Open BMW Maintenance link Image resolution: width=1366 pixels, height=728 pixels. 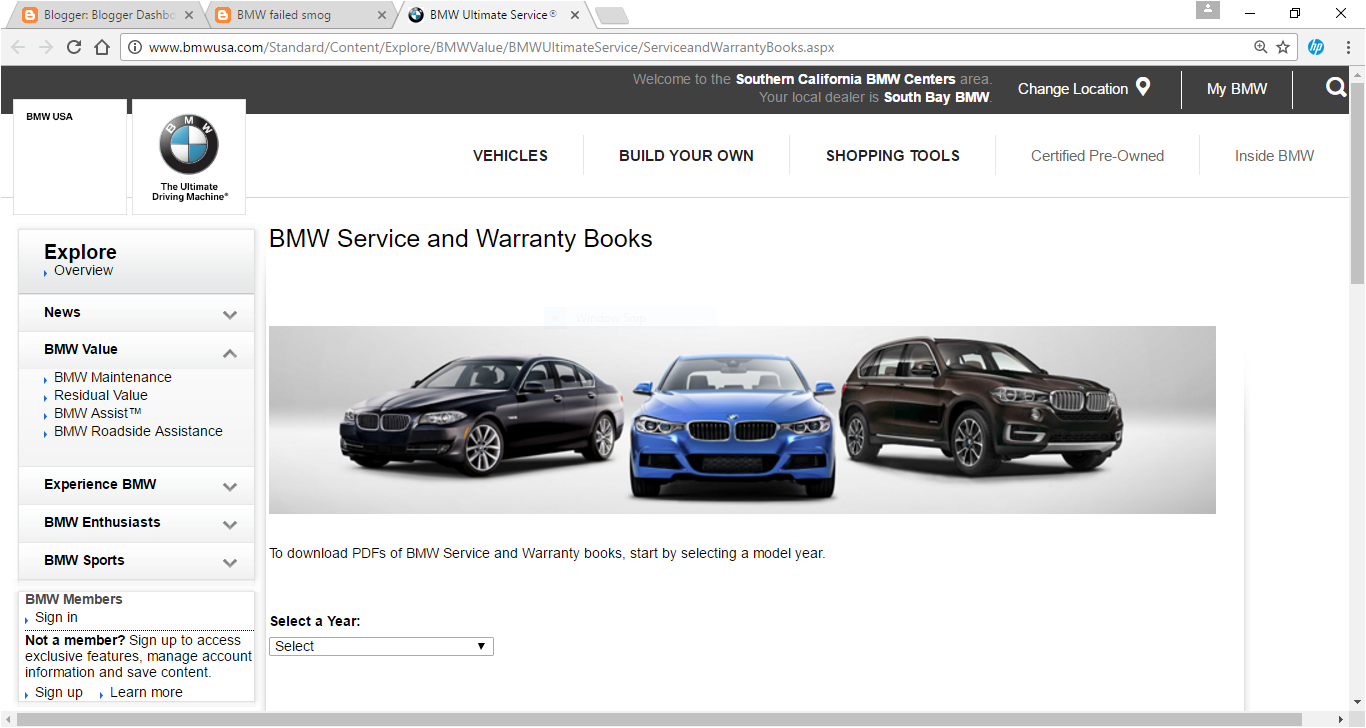click(x=113, y=377)
